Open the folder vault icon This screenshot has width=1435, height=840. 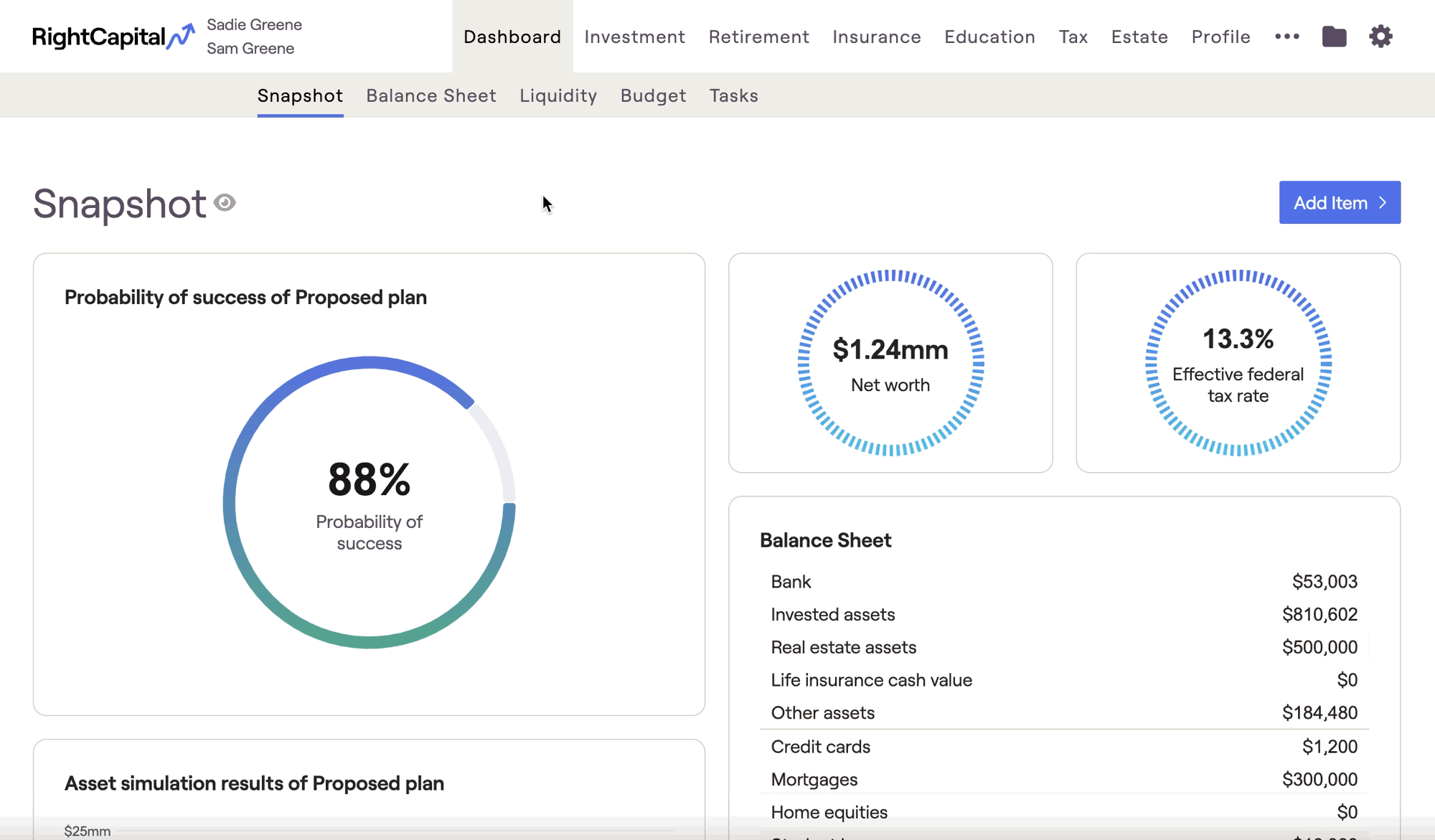pyautogui.click(x=1334, y=37)
